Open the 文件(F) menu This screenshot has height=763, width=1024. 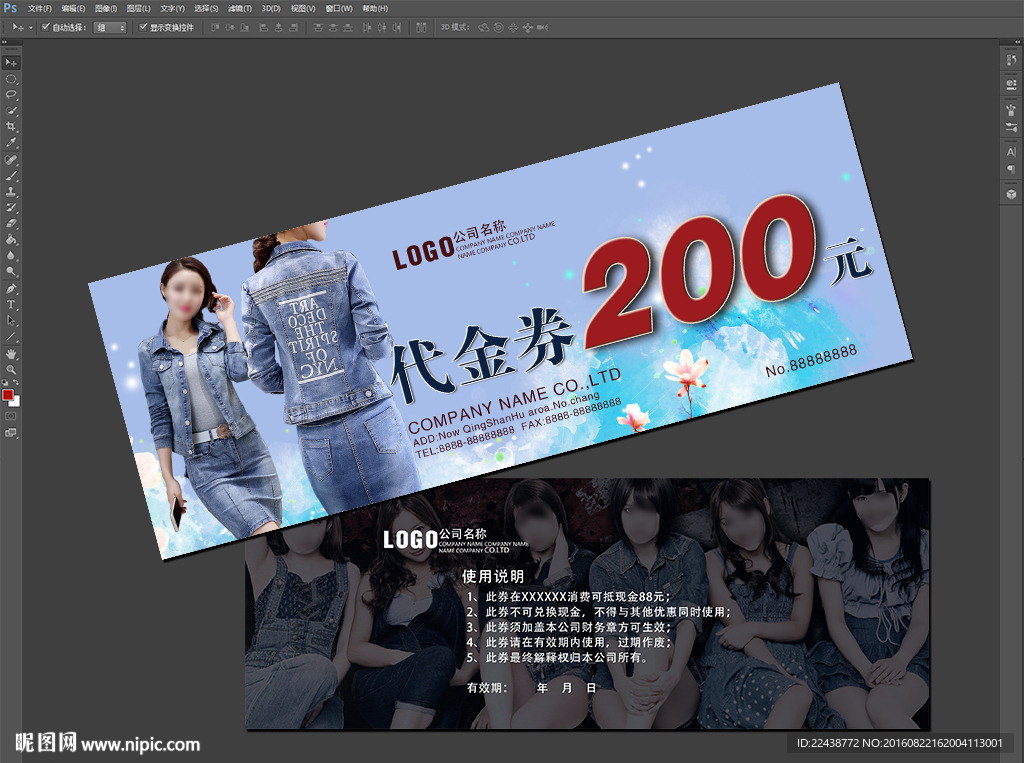pos(39,8)
